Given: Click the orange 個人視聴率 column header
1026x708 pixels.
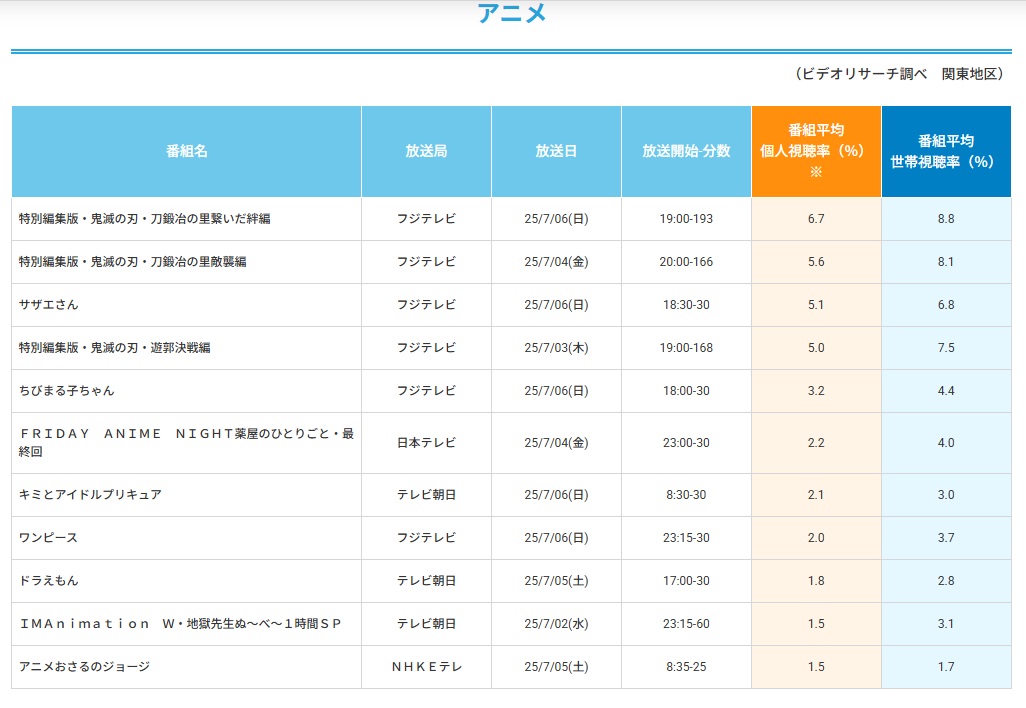Looking at the screenshot, I should pyautogui.click(x=816, y=150).
